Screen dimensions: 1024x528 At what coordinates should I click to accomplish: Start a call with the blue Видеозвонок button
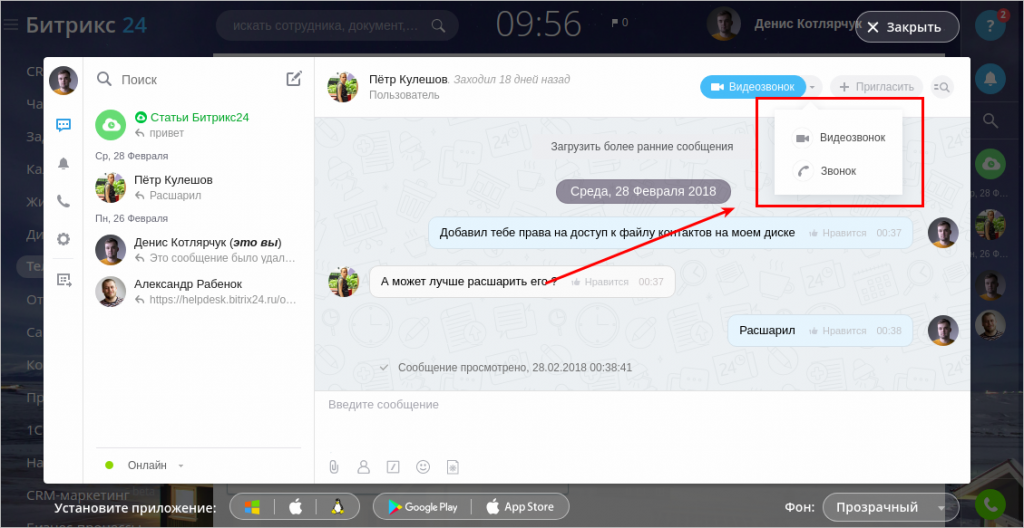pos(752,87)
